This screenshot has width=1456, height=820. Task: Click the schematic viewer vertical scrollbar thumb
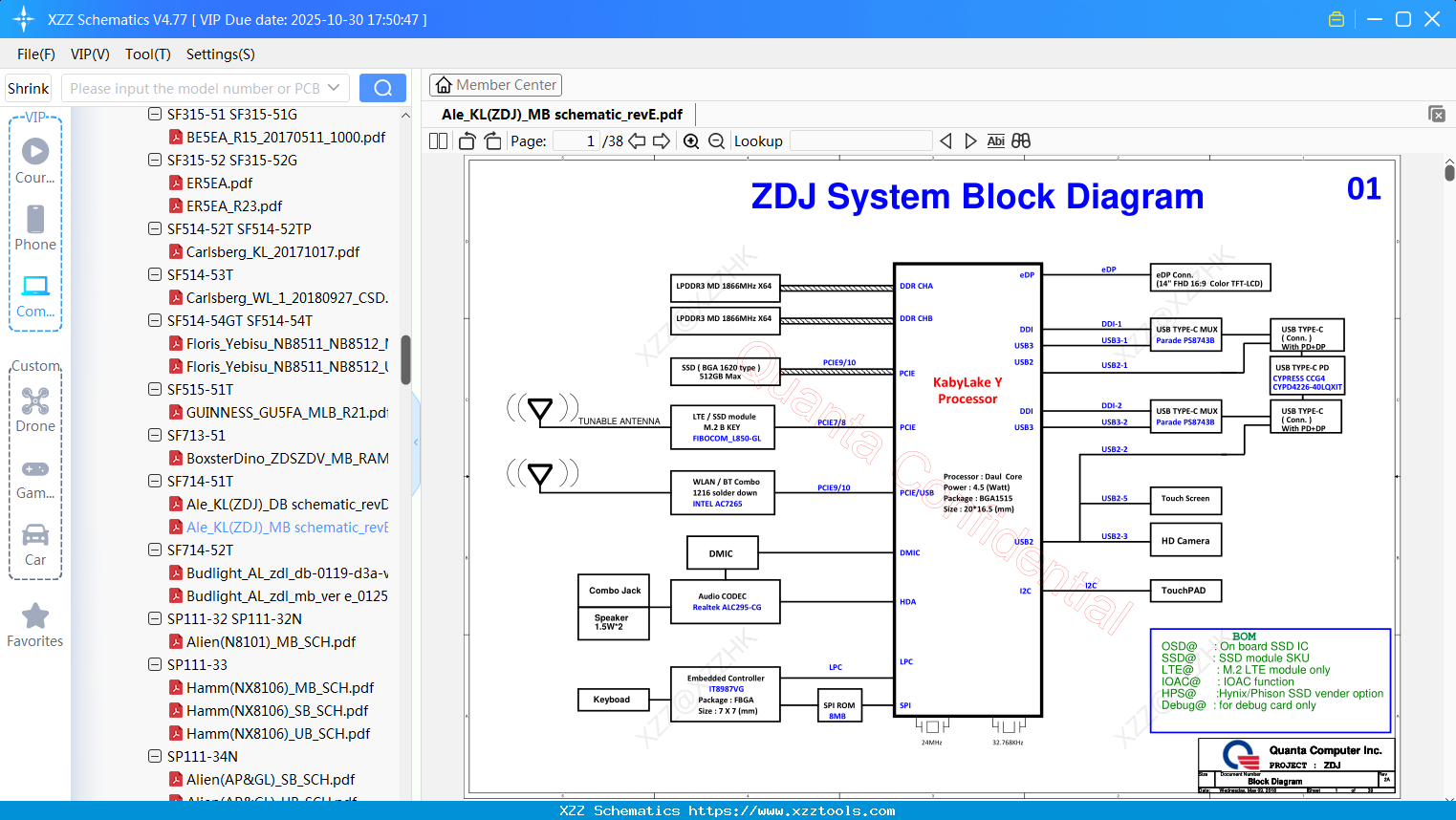pyautogui.click(x=1449, y=172)
